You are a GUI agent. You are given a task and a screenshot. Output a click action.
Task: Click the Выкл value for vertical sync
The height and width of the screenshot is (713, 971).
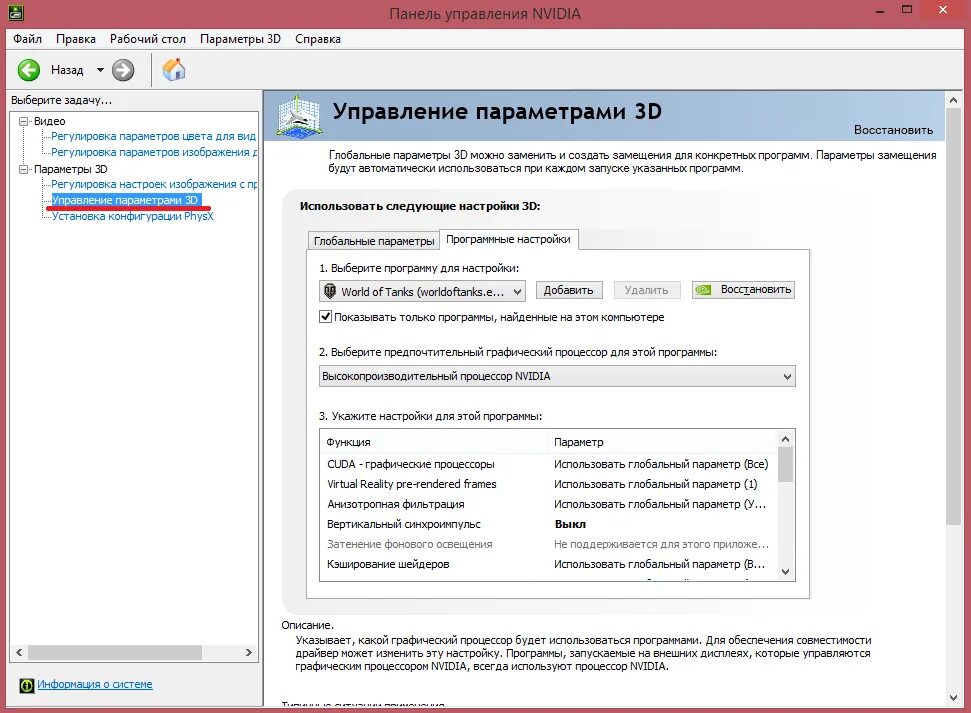[x=570, y=524]
